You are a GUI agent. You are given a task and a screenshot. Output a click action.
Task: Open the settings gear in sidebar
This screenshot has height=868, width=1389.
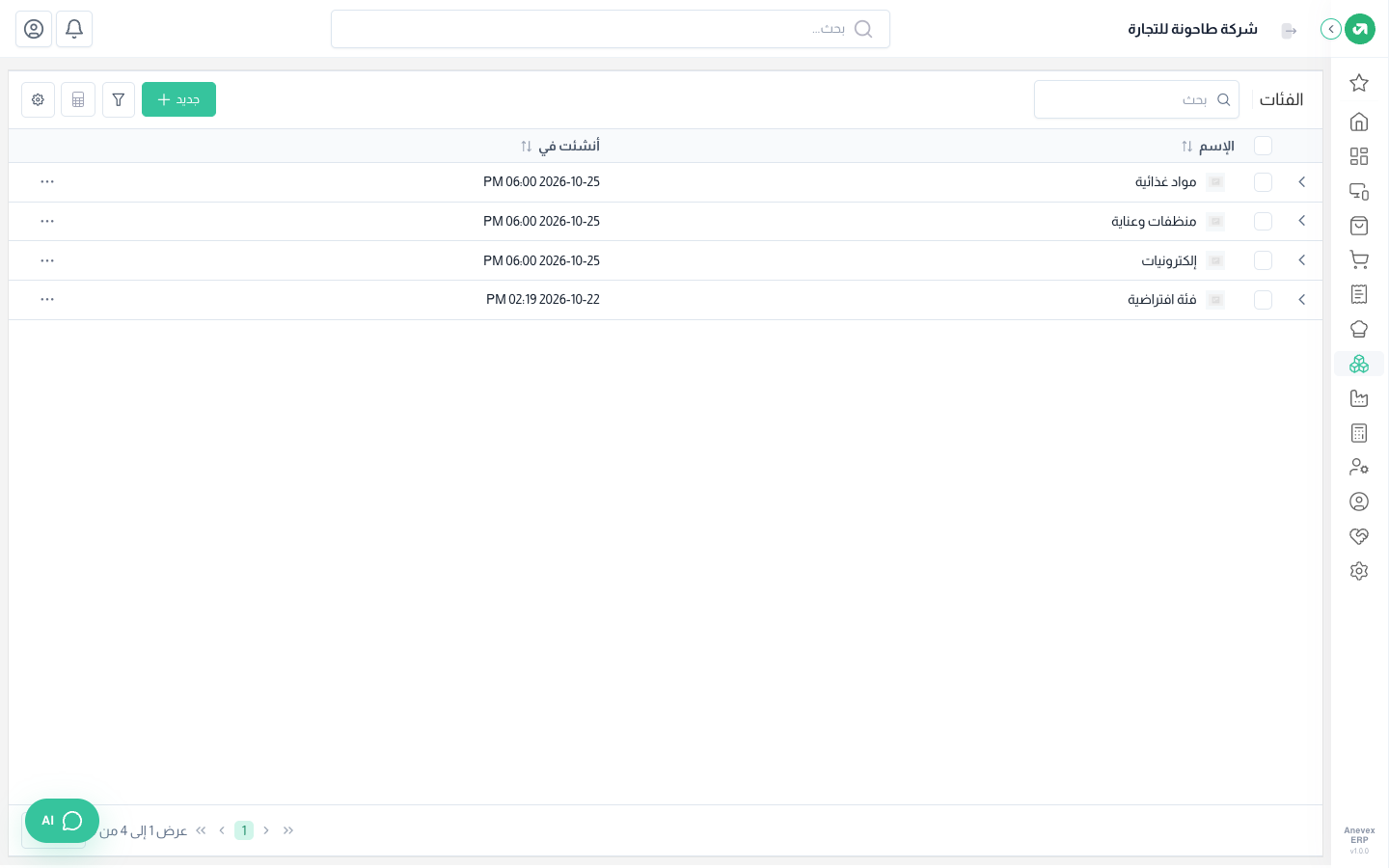tap(1359, 571)
